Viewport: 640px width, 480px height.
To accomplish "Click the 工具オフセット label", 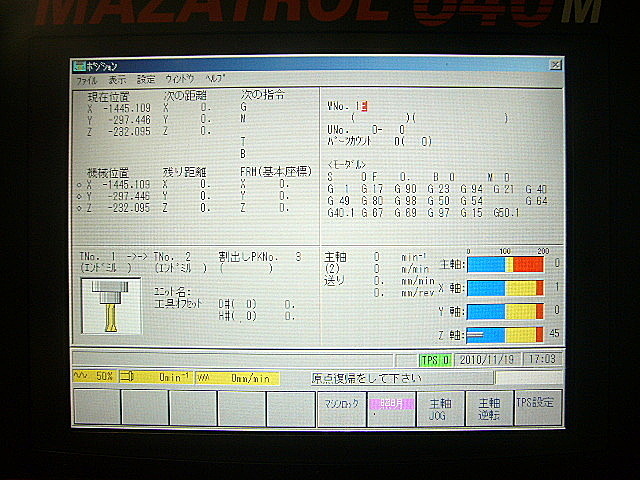I will pos(178,304).
